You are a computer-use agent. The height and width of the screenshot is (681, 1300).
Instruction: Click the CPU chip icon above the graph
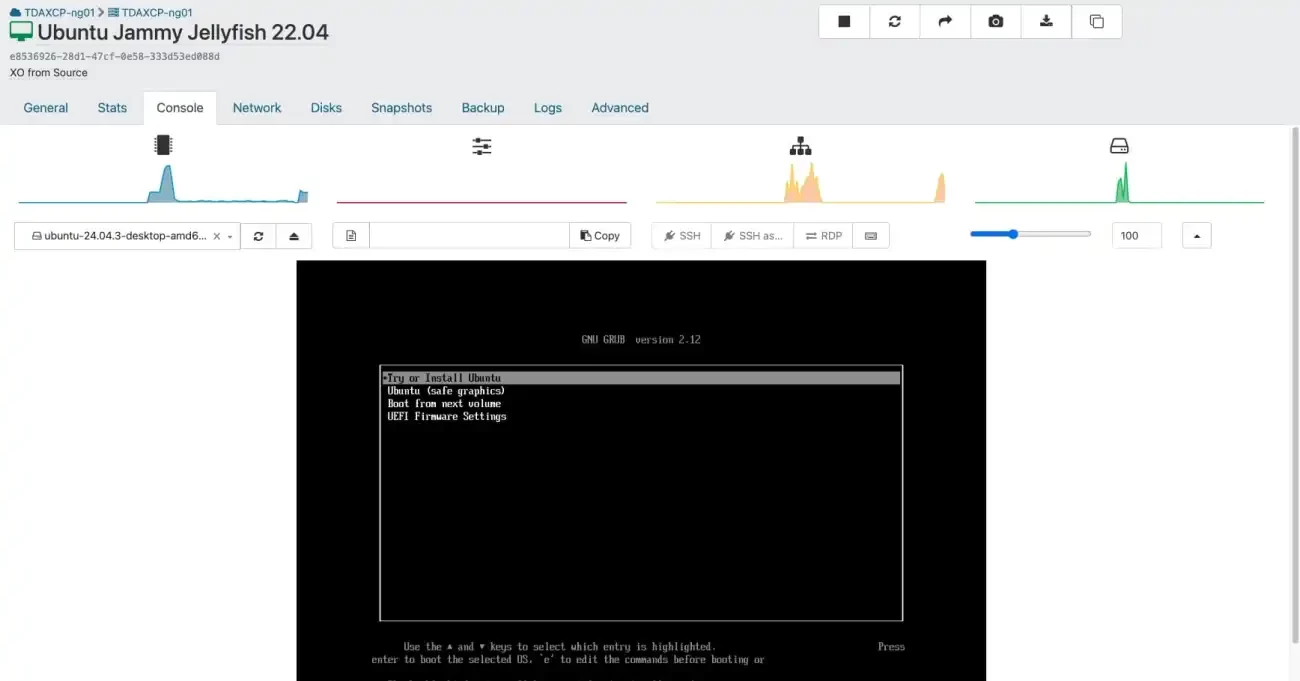pyautogui.click(x=163, y=146)
